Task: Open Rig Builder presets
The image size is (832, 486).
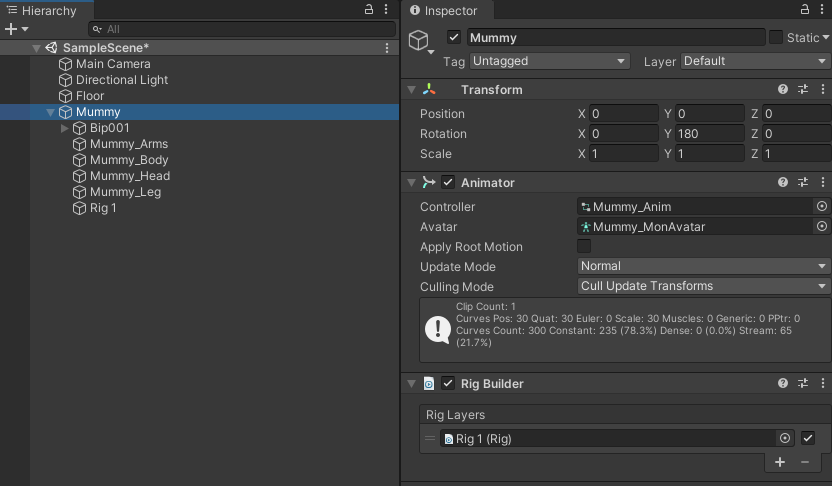Action: pyautogui.click(x=803, y=383)
